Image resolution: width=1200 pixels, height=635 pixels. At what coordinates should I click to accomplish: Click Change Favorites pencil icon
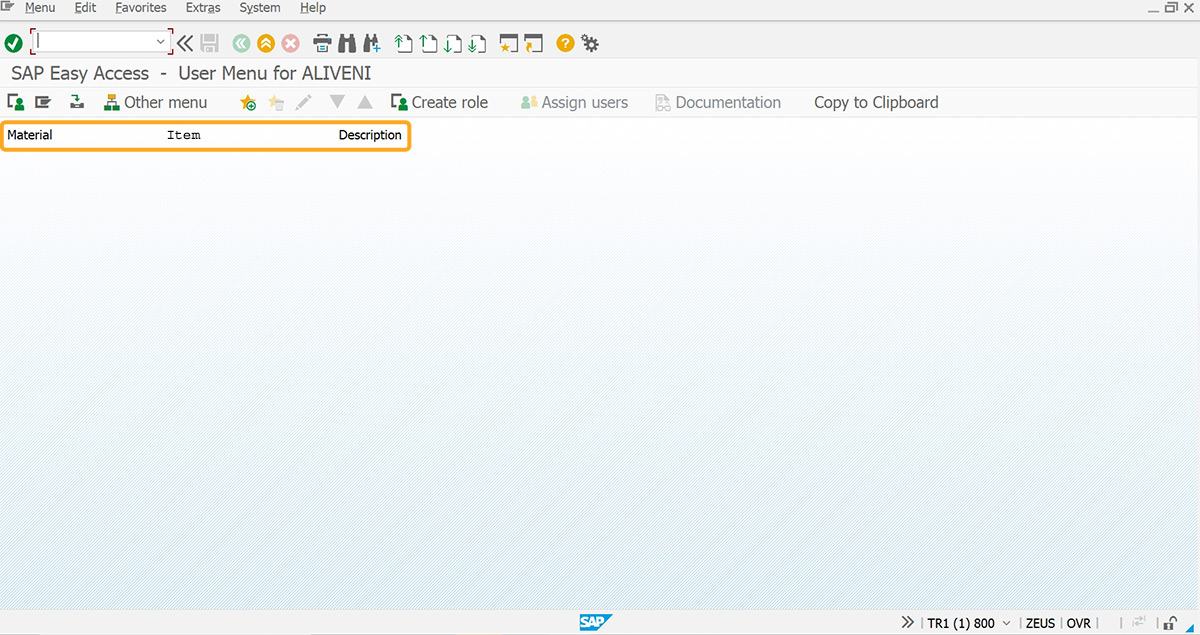304,102
